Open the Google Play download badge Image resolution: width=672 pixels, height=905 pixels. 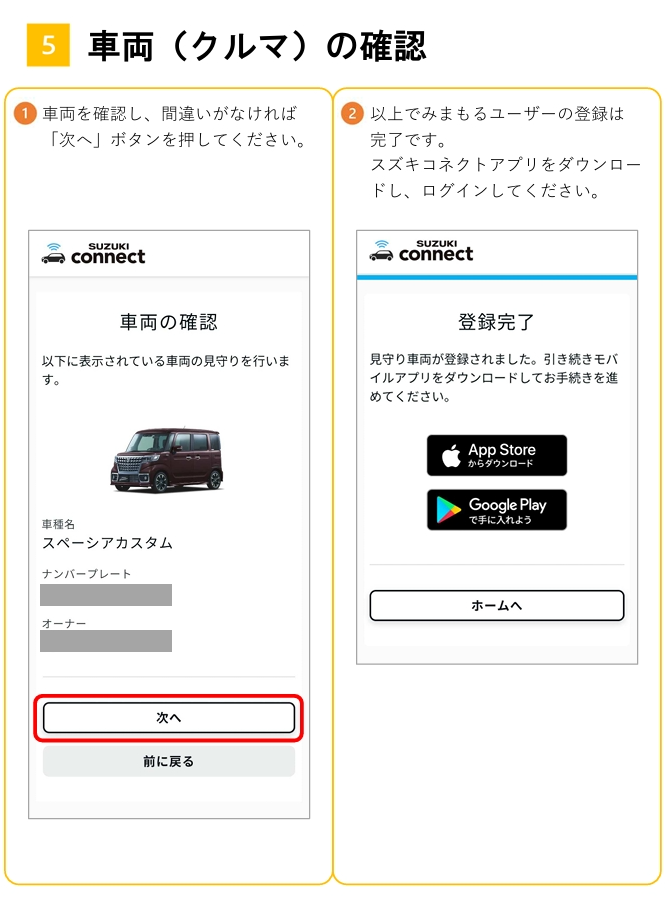point(496,510)
